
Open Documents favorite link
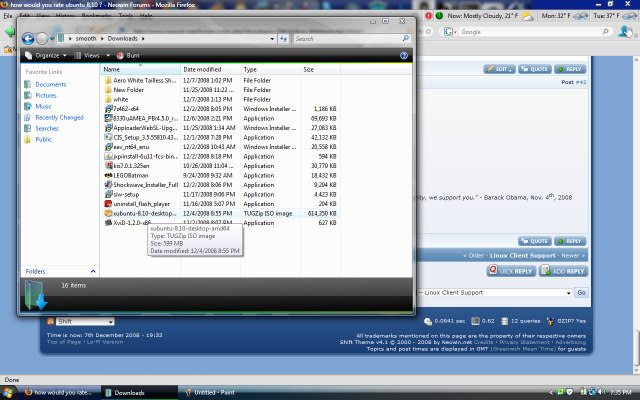pyautogui.click(x=51, y=84)
